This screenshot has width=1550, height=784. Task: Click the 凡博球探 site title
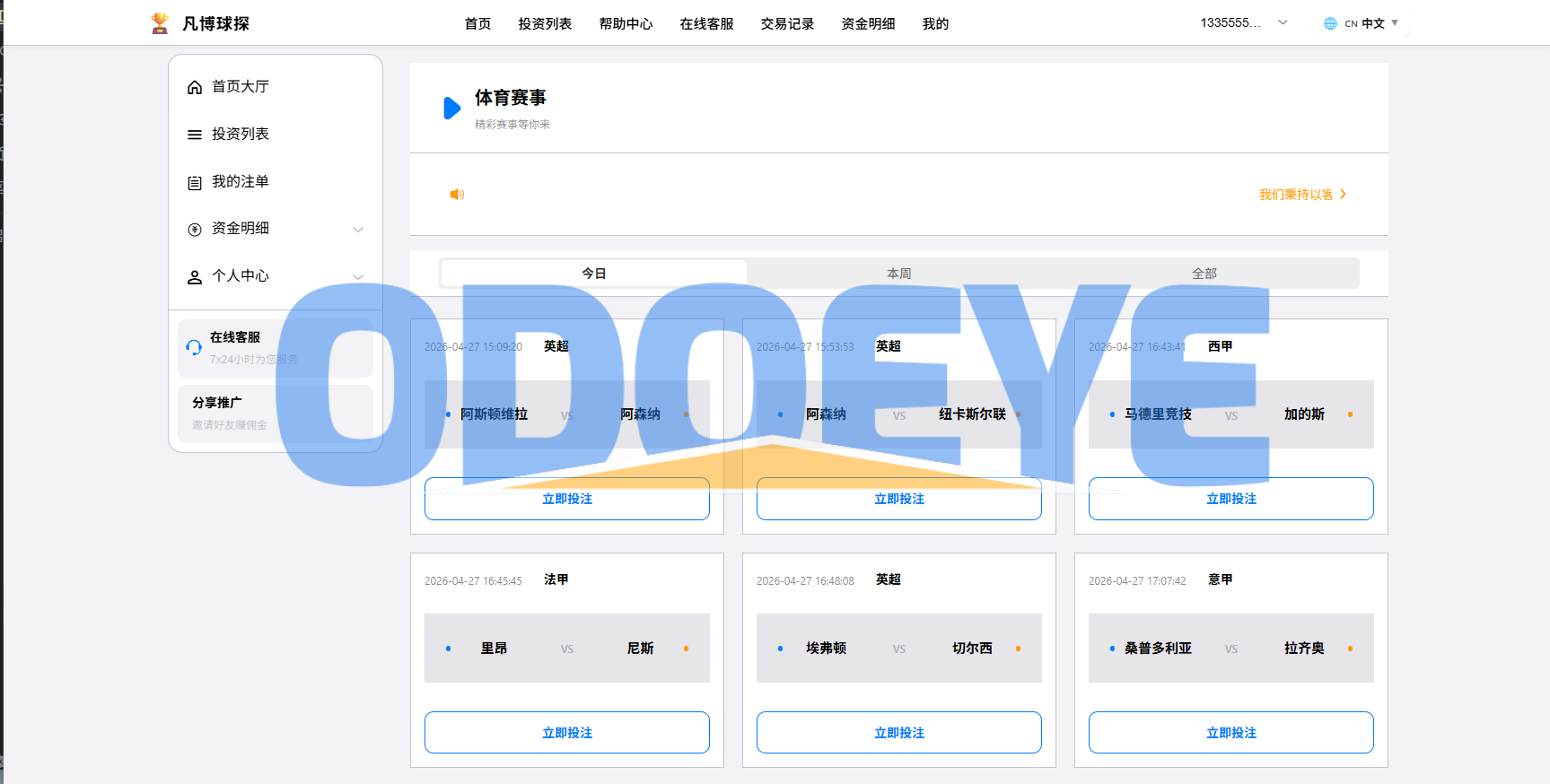(215, 23)
